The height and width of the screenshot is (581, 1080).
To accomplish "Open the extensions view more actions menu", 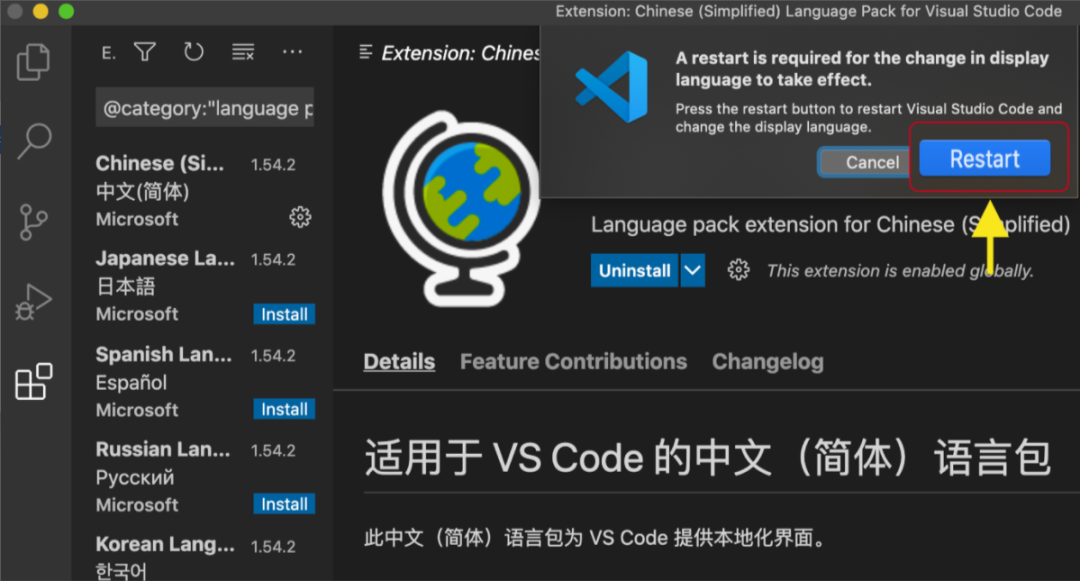I will click(x=292, y=52).
